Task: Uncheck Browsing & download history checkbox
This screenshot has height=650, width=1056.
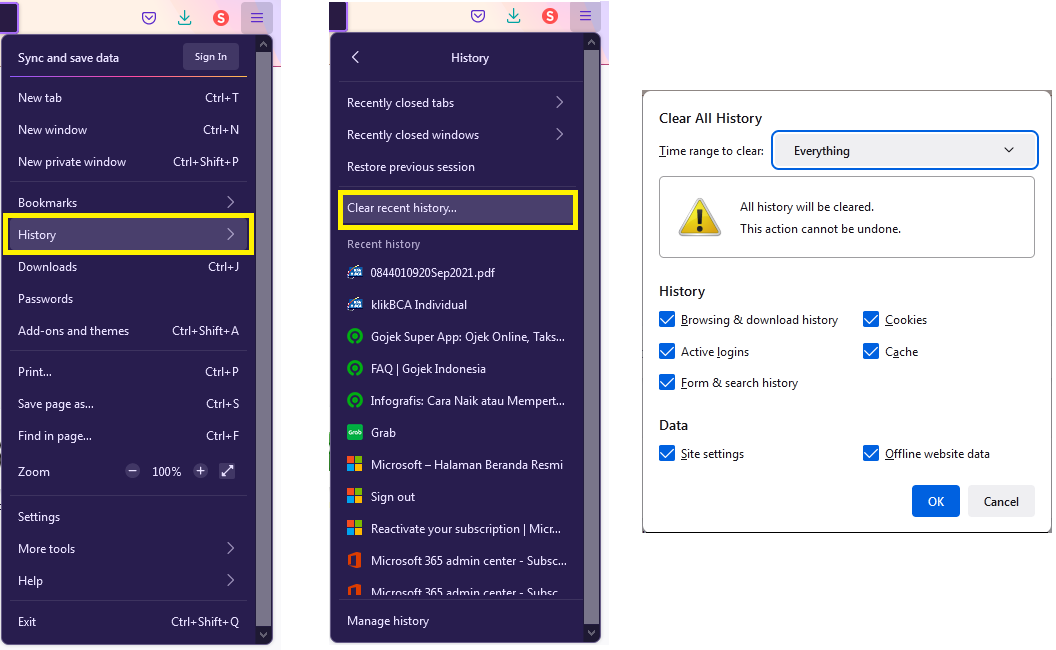Action: coord(667,319)
